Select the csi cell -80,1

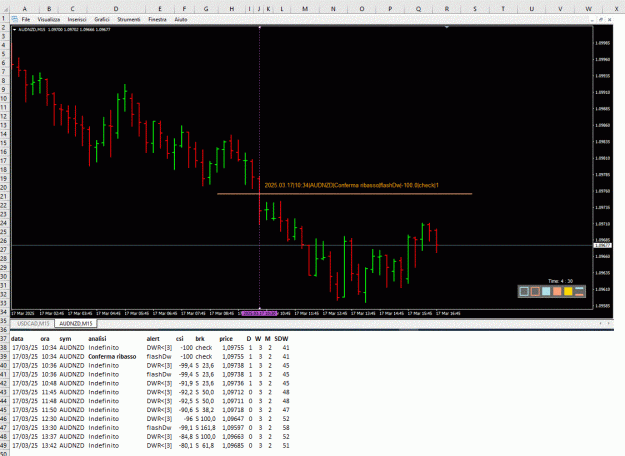185,446
